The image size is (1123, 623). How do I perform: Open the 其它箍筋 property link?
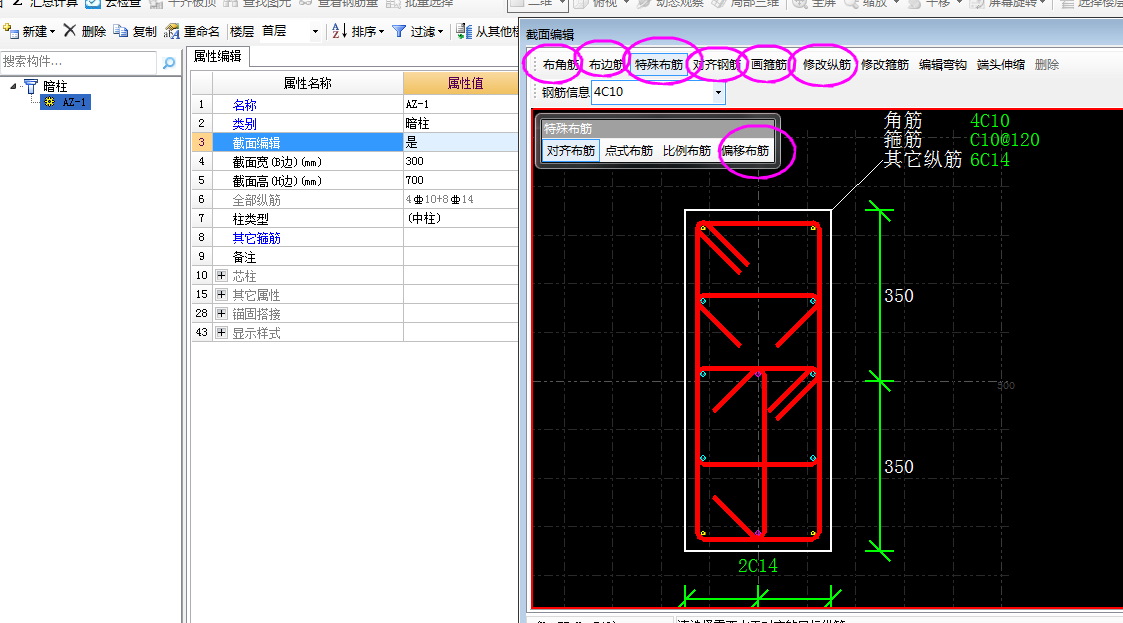[256, 238]
